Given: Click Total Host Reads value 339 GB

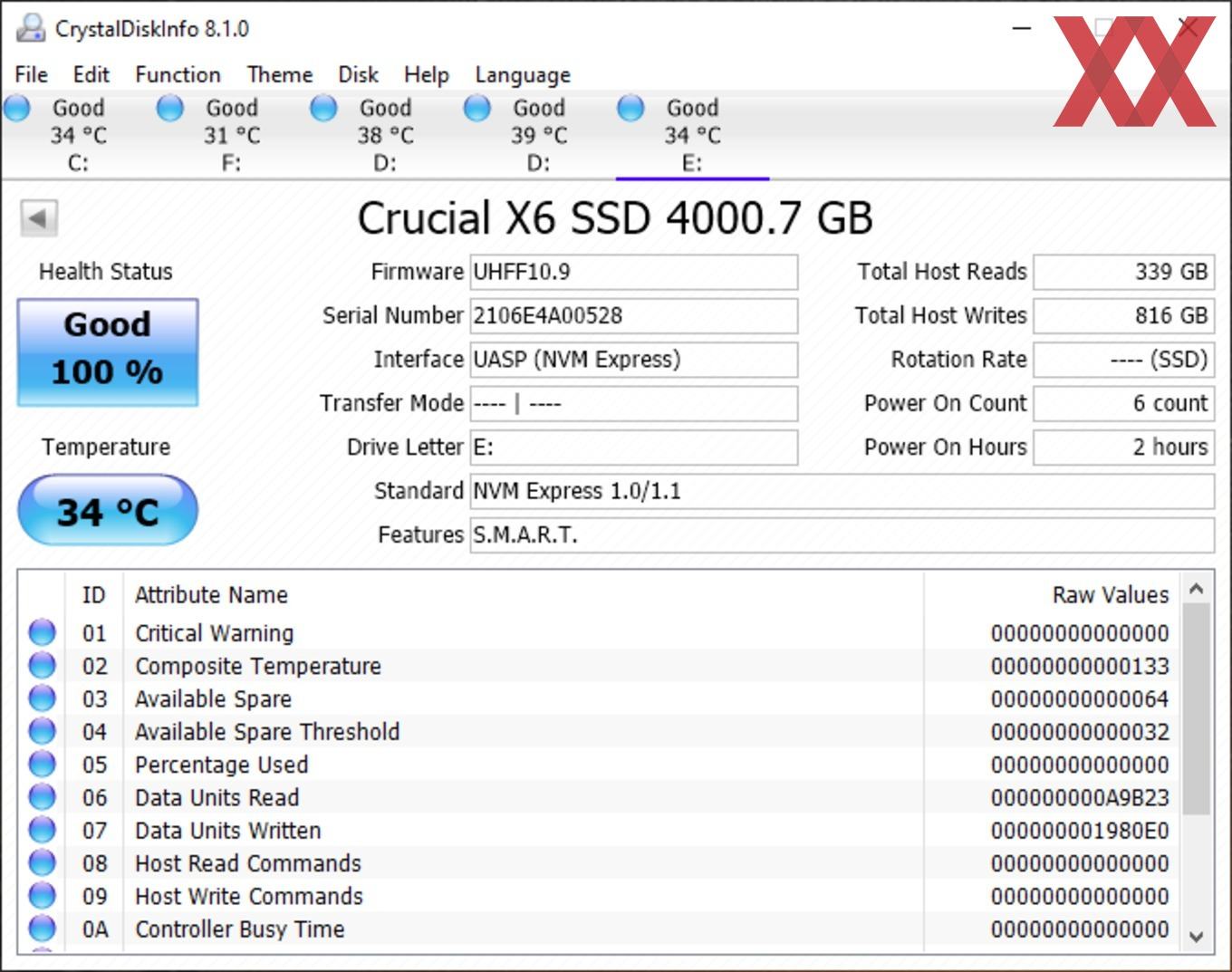Looking at the screenshot, I should pos(1123,272).
